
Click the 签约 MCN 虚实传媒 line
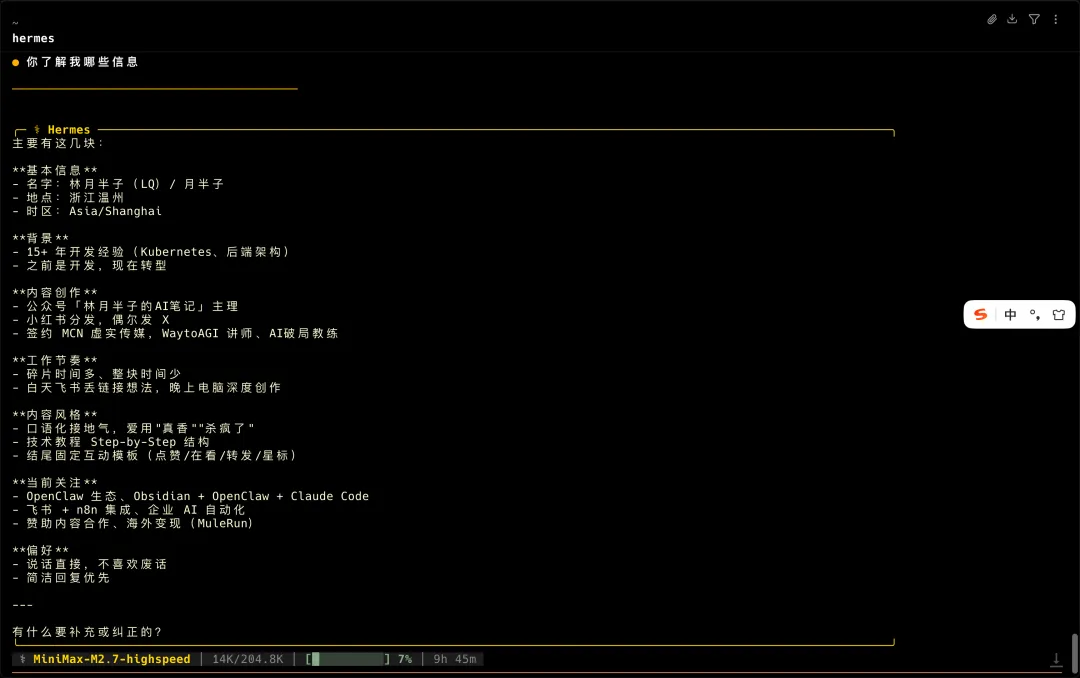click(175, 333)
